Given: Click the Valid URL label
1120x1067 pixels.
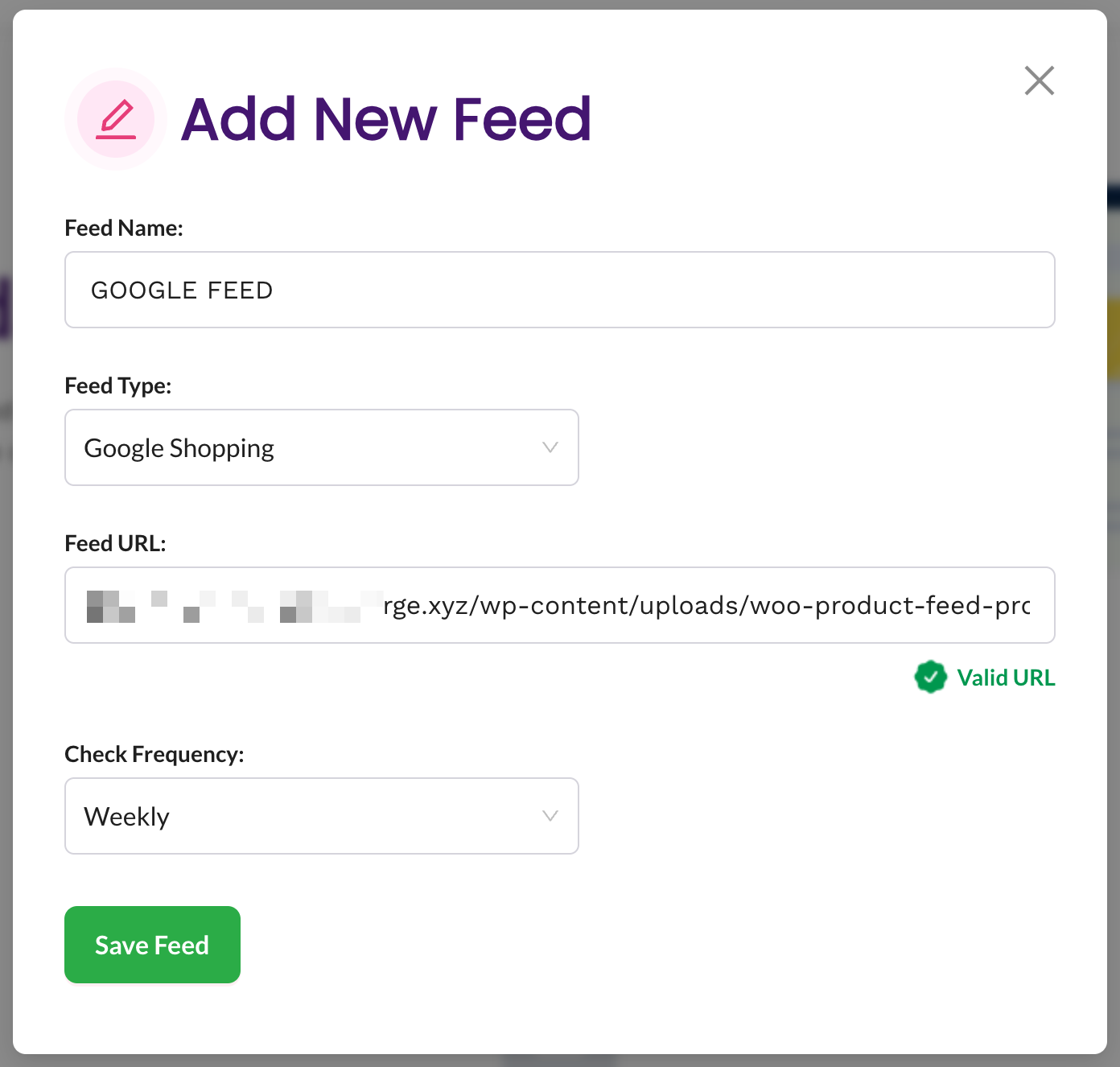Looking at the screenshot, I should tap(1007, 677).
